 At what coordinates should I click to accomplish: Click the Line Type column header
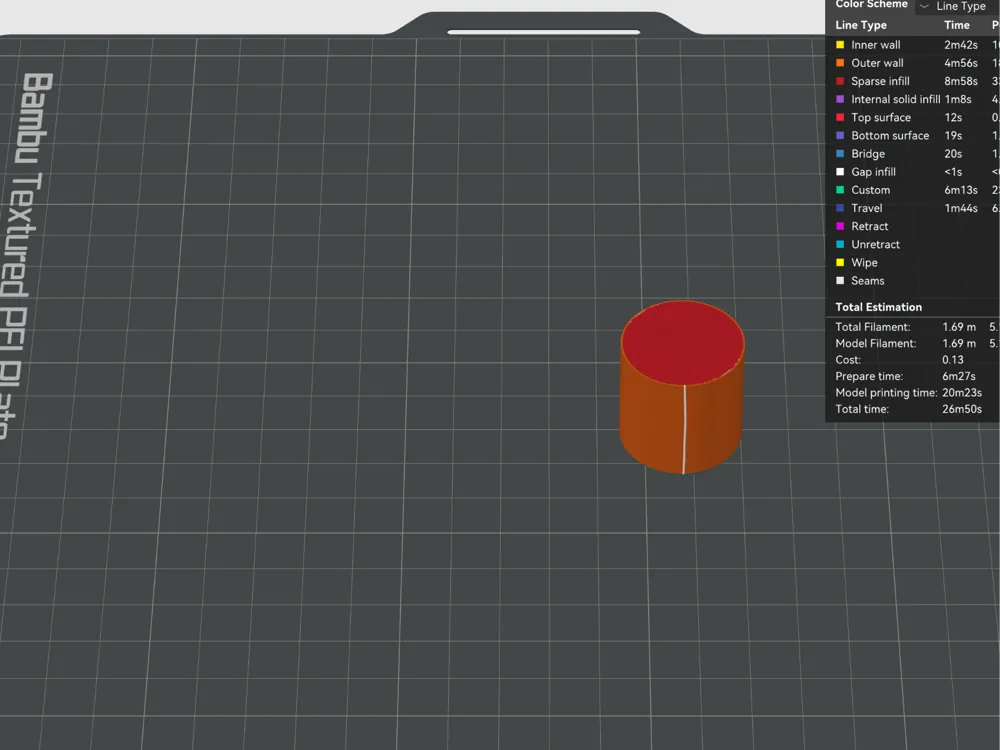coord(861,25)
